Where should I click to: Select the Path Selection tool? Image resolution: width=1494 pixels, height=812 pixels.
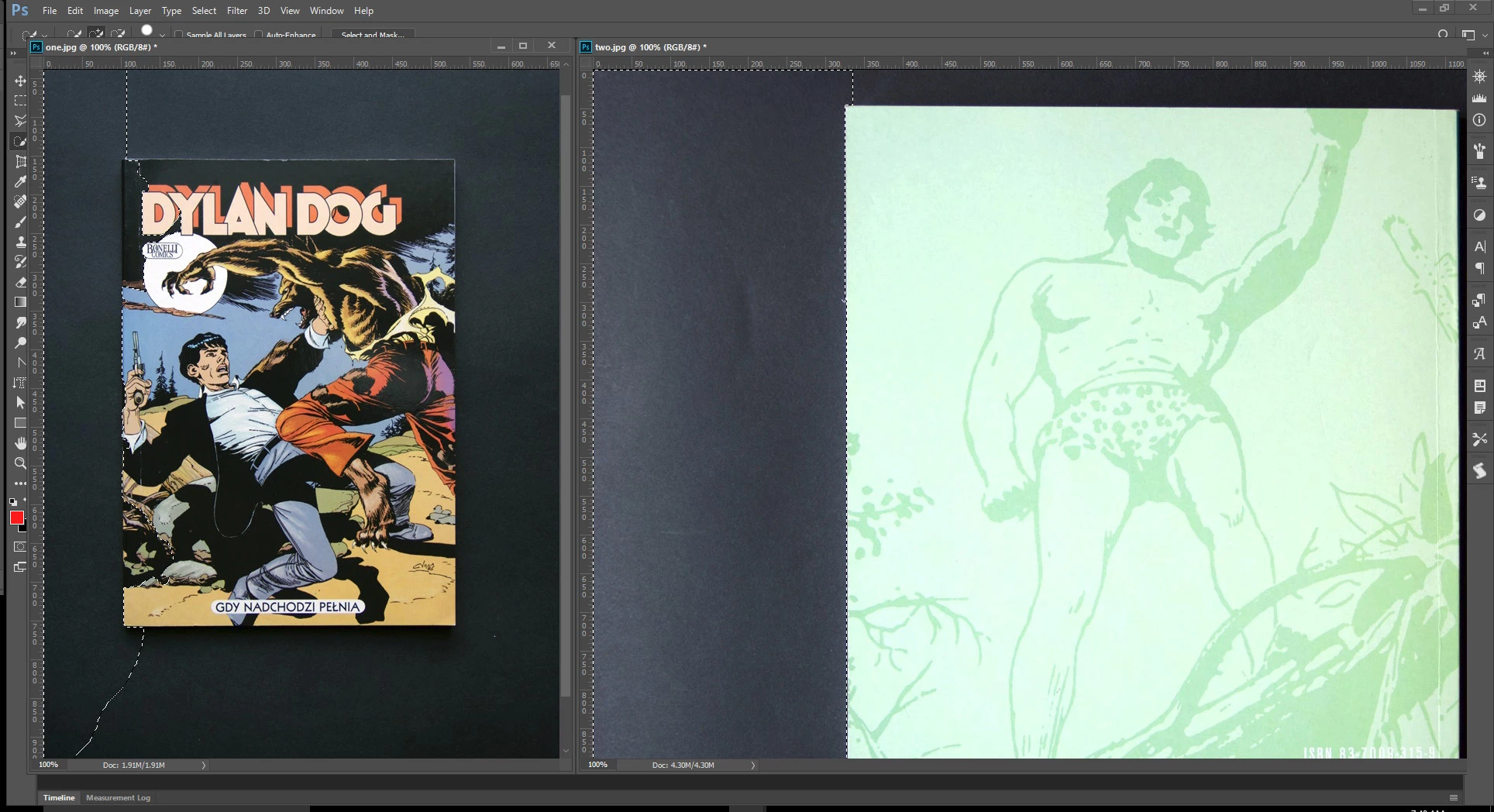click(20, 403)
